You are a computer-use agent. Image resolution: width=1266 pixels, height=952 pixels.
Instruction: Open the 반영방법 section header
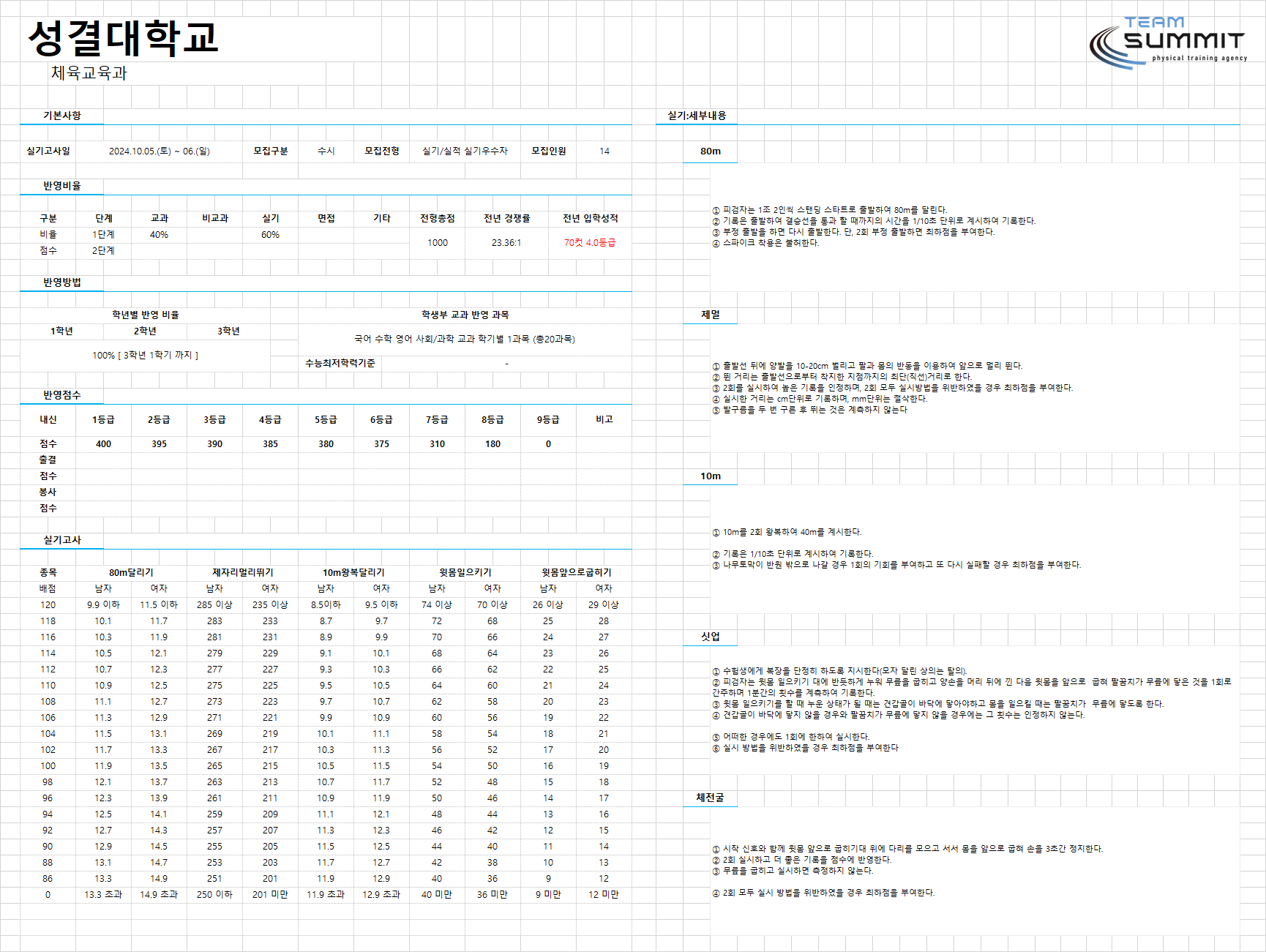pos(61,282)
